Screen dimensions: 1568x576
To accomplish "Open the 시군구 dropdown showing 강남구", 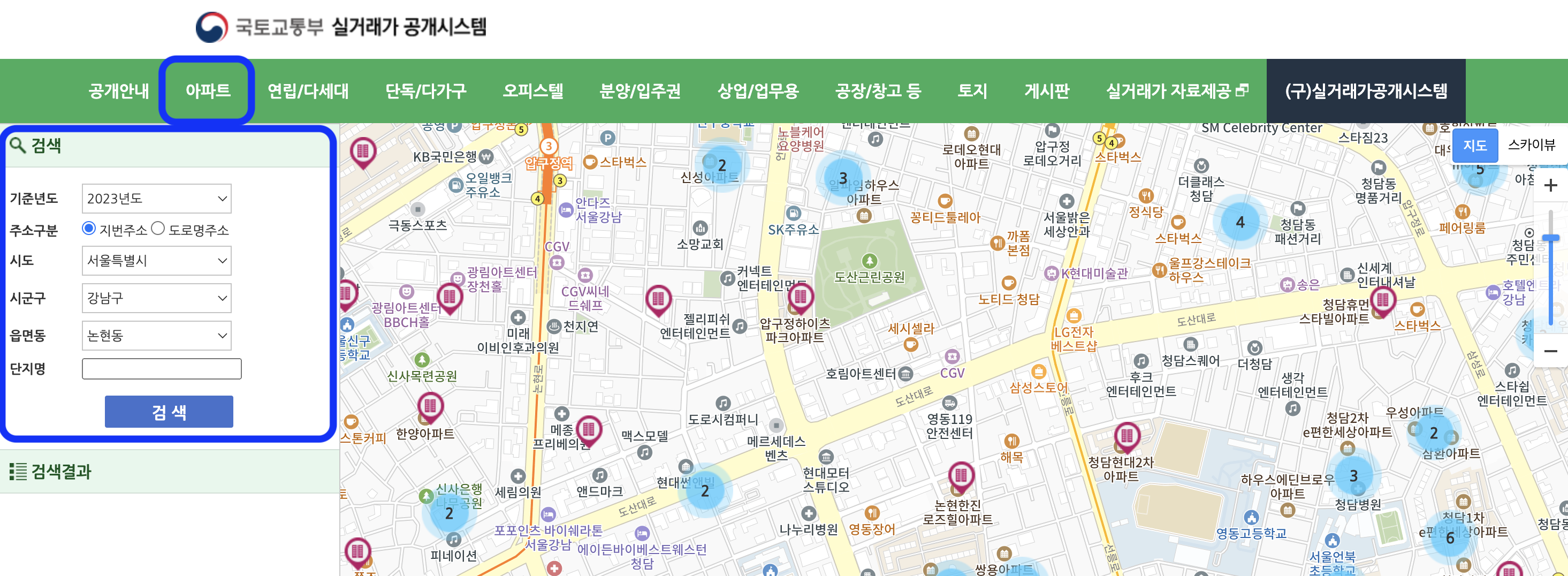I will pos(156,298).
